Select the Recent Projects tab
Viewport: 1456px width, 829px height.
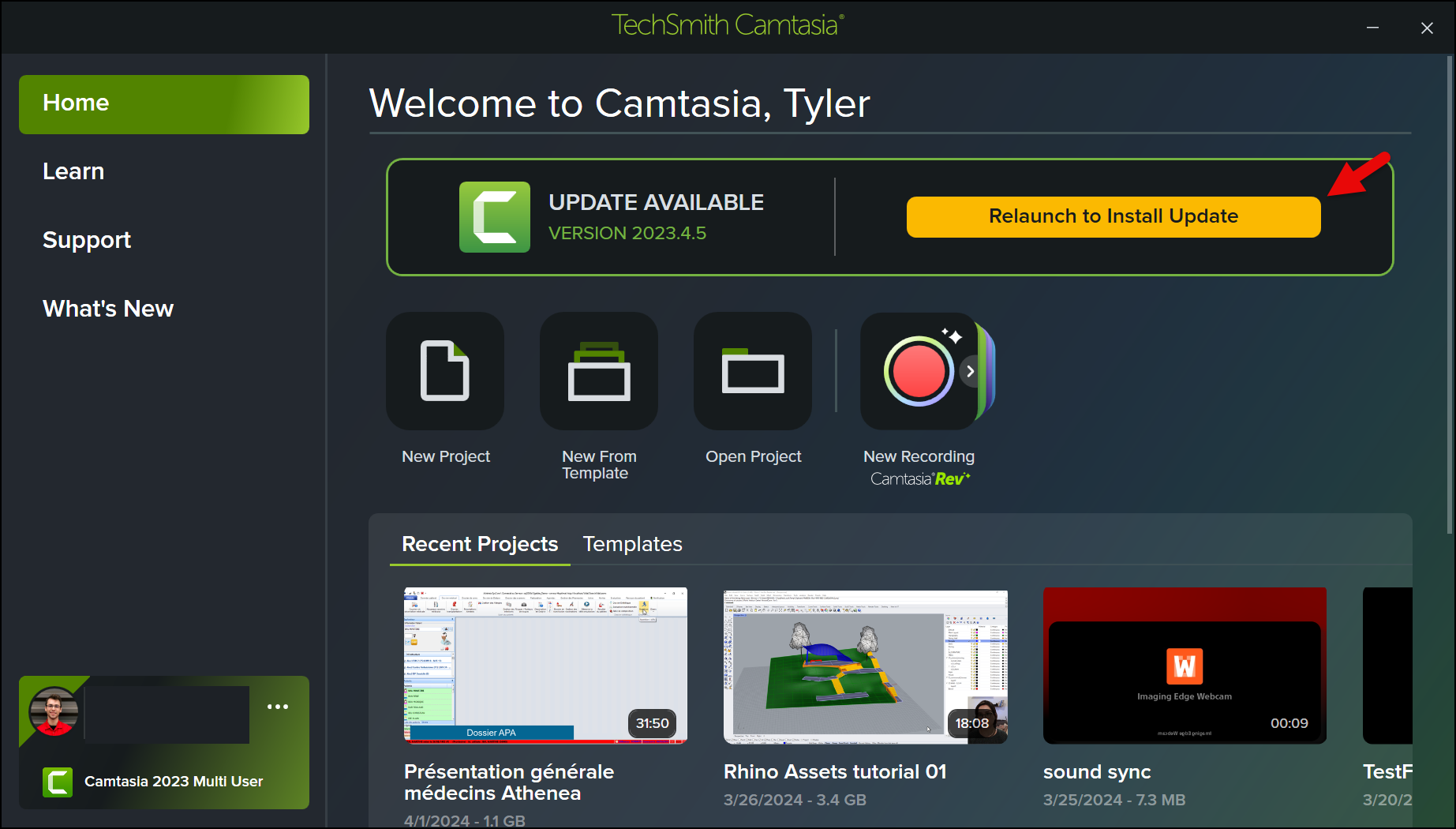pos(480,544)
